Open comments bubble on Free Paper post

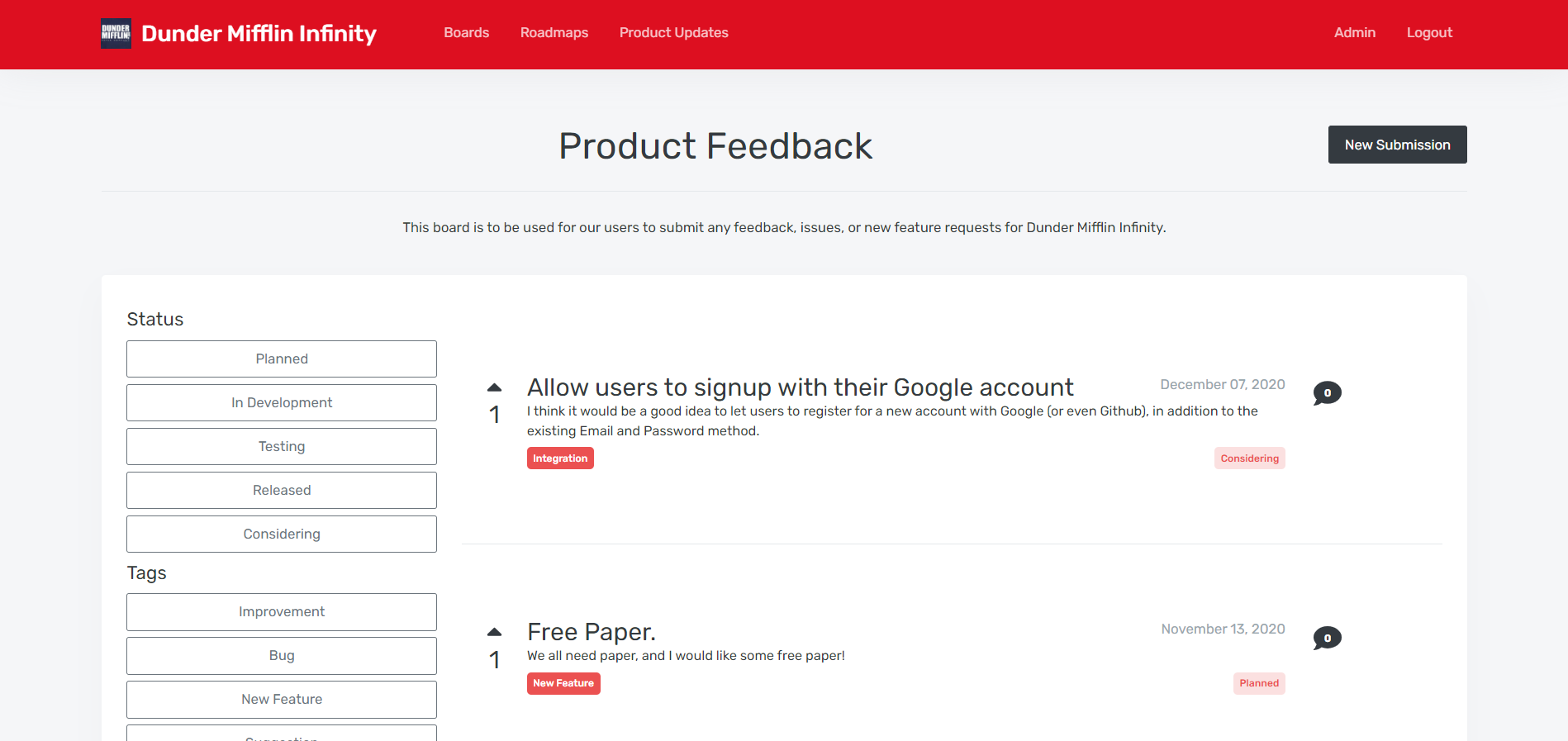tap(1327, 638)
